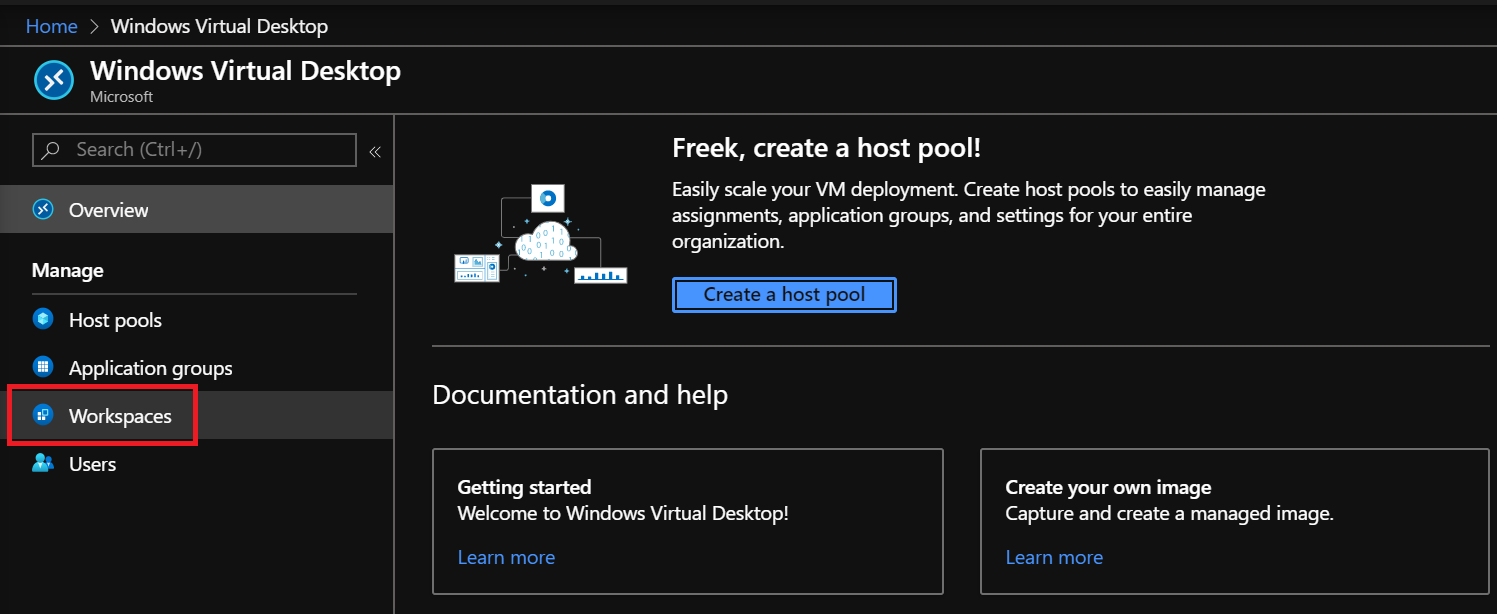Click the Manage section heading
This screenshot has width=1497, height=614.
pos(68,270)
